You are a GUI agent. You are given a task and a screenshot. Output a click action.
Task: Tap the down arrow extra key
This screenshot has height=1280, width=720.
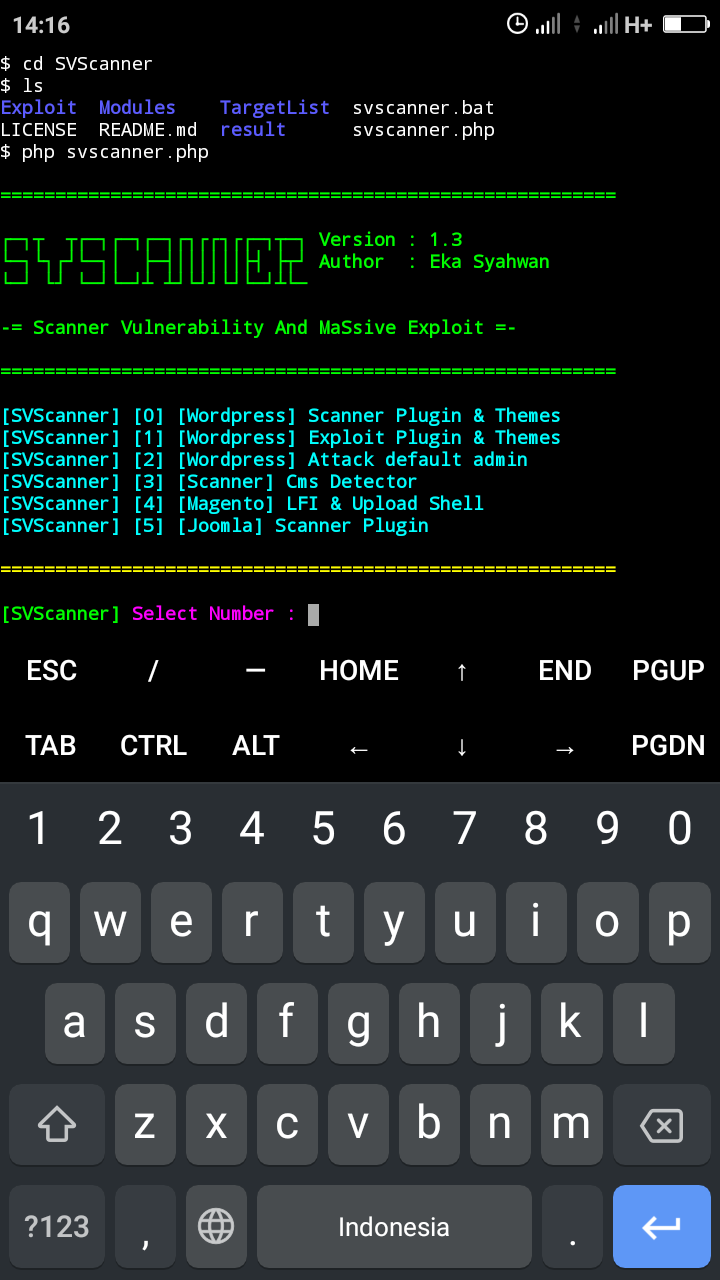[x=462, y=746]
